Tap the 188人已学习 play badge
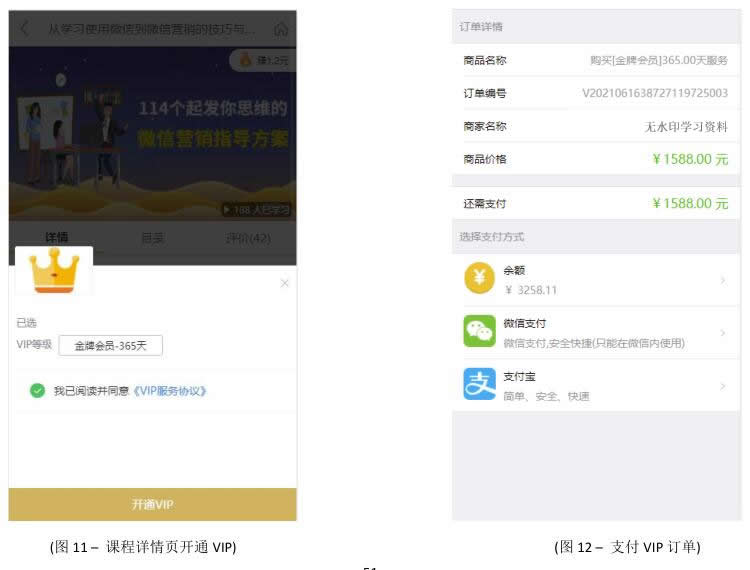 [x=256, y=209]
